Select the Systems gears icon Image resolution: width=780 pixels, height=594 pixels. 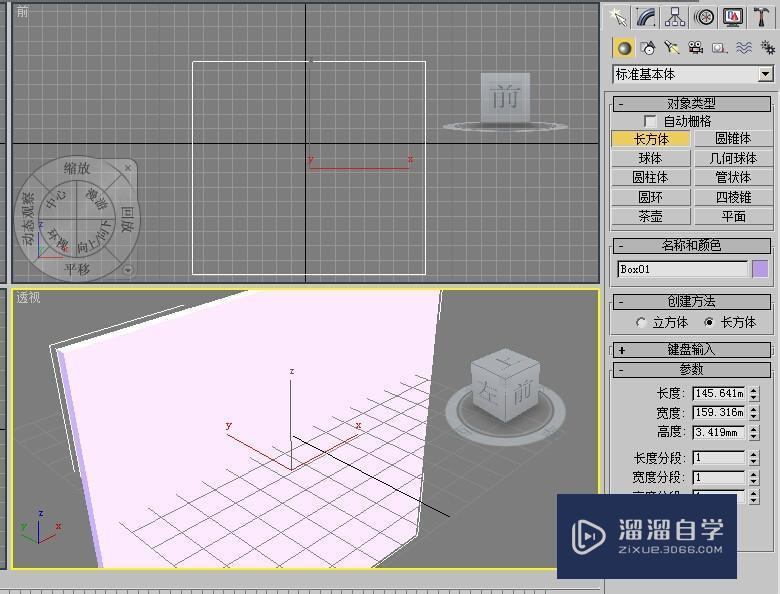pos(768,48)
